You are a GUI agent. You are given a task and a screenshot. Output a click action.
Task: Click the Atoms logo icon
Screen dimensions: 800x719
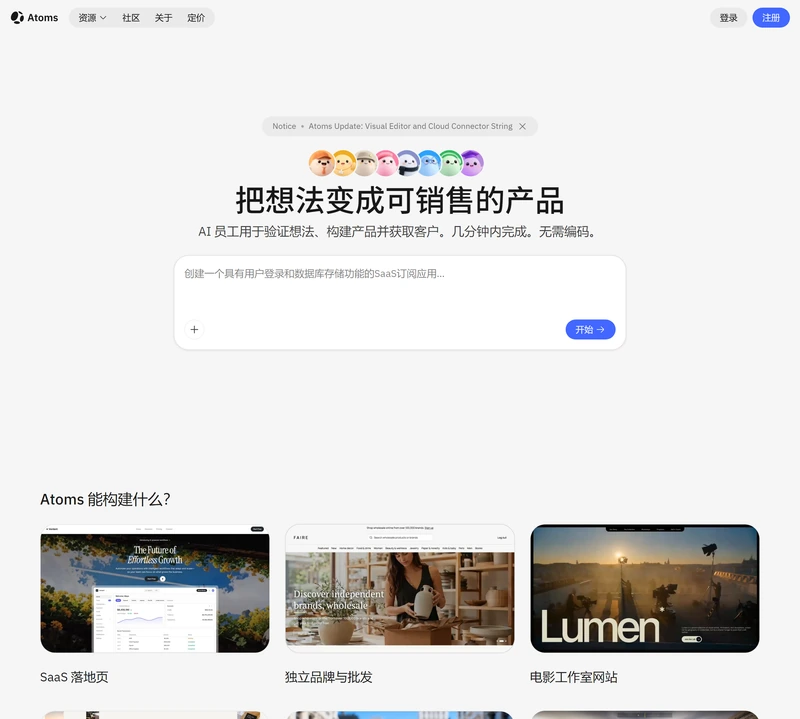pos(17,17)
